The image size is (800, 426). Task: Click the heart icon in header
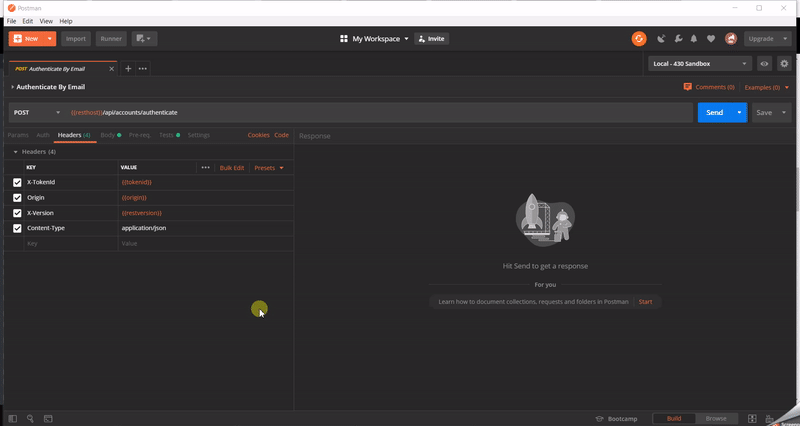[x=711, y=39]
